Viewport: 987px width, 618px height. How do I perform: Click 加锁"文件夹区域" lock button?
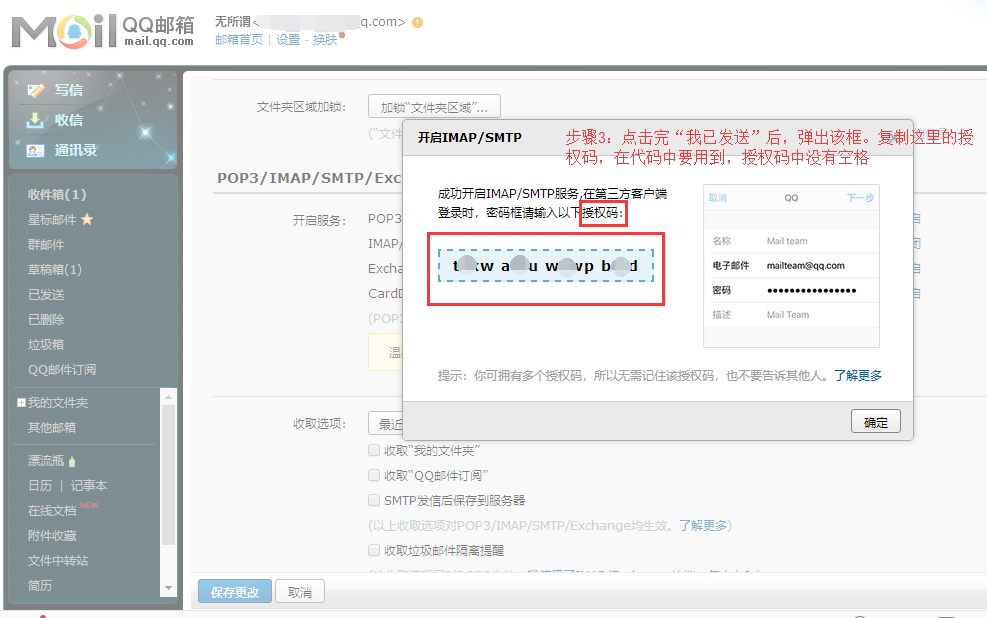[x=434, y=107]
